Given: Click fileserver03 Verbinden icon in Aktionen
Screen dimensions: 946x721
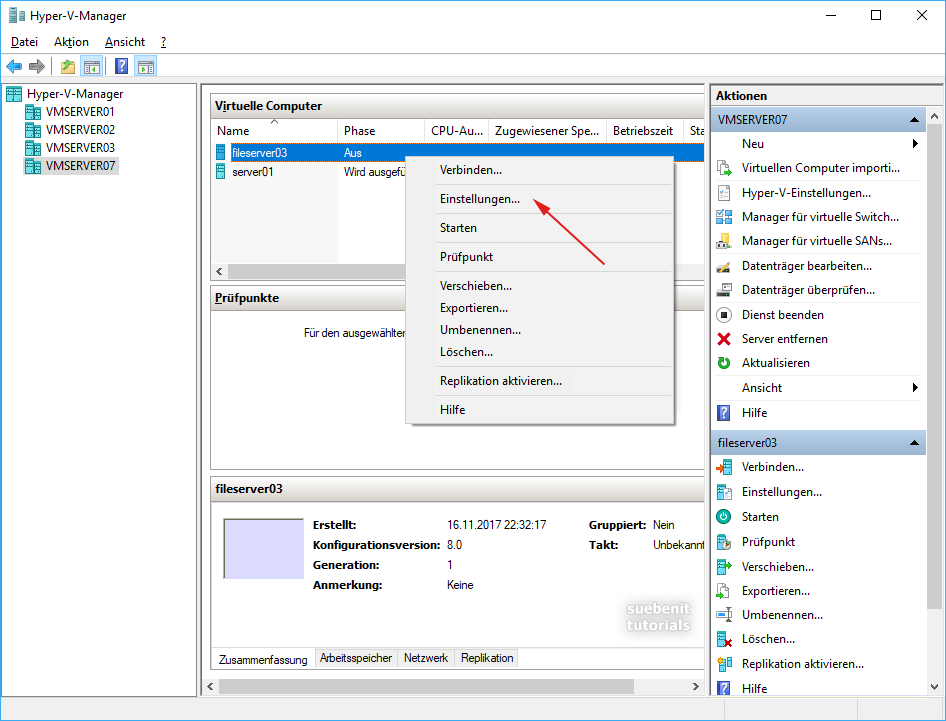Looking at the screenshot, I should point(724,467).
